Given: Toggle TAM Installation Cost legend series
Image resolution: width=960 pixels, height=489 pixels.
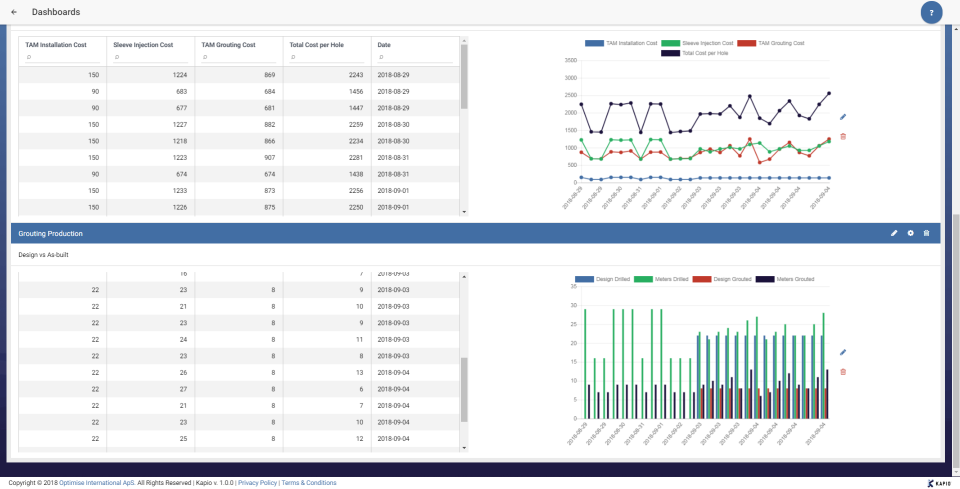Looking at the screenshot, I should [621, 43].
